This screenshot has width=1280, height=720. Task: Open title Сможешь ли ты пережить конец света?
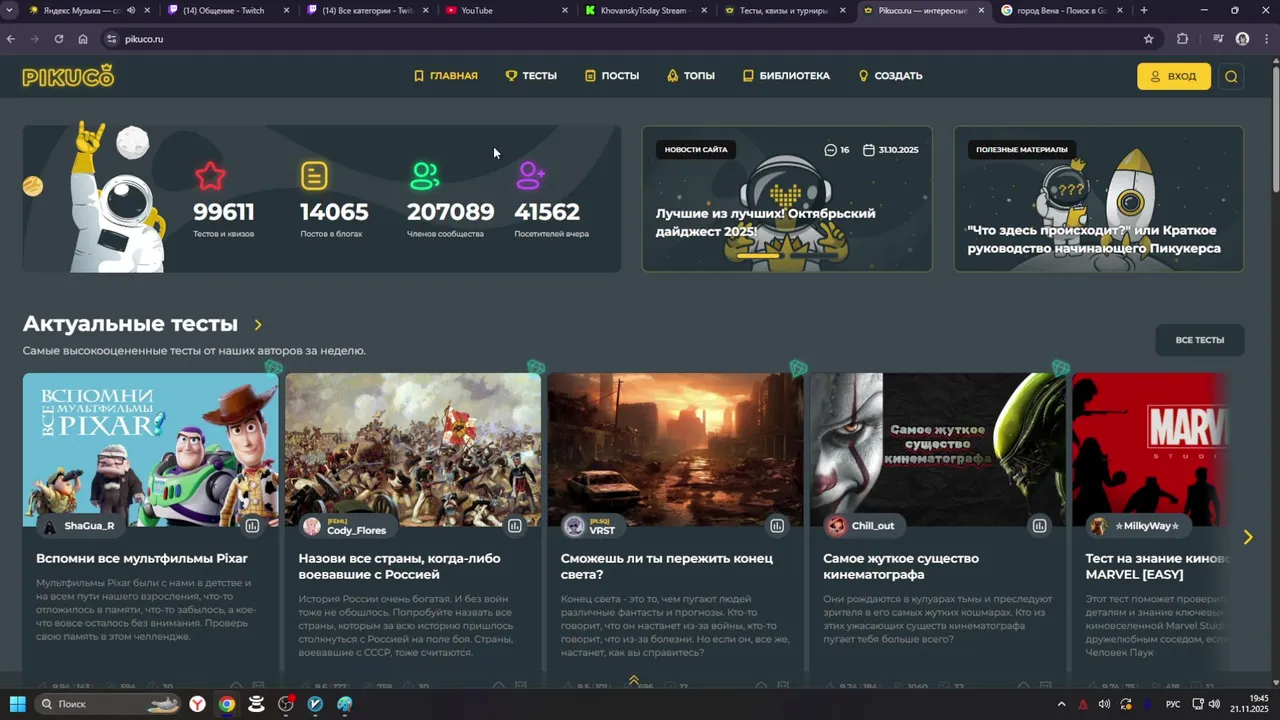tap(667, 566)
